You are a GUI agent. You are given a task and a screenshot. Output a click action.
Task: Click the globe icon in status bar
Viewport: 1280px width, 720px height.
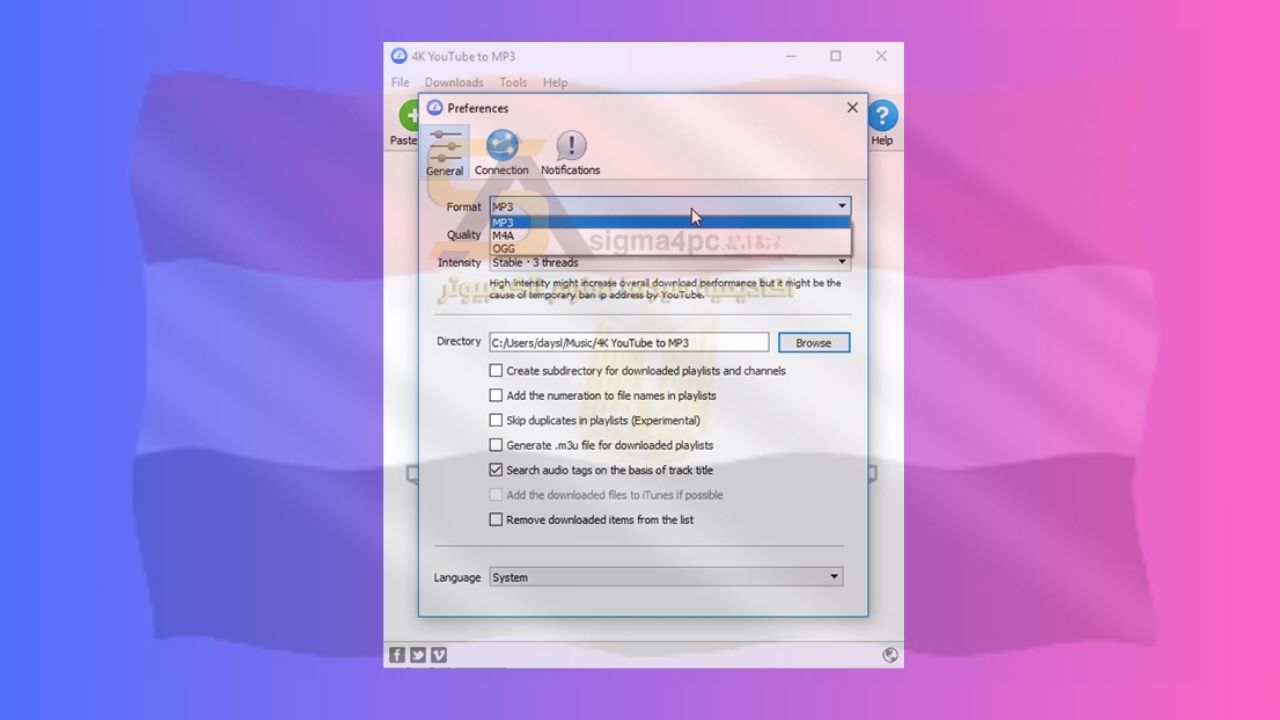pos(890,655)
